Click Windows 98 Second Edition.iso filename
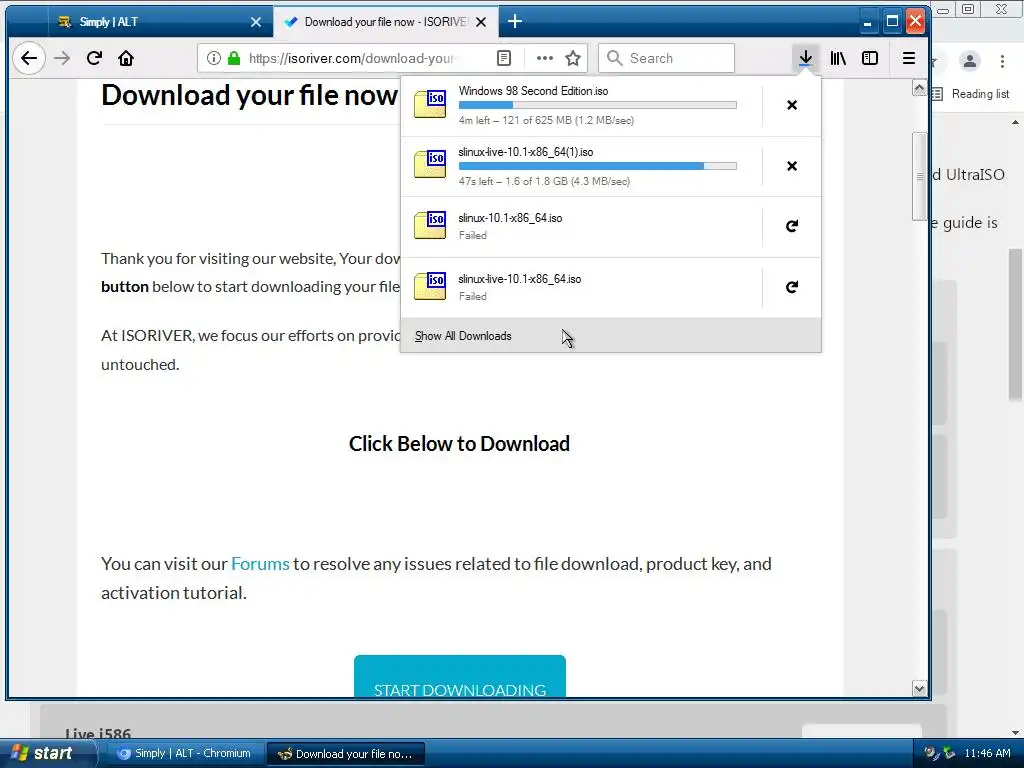Screen dimensions: 1024x768 pyautogui.click(x=533, y=91)
